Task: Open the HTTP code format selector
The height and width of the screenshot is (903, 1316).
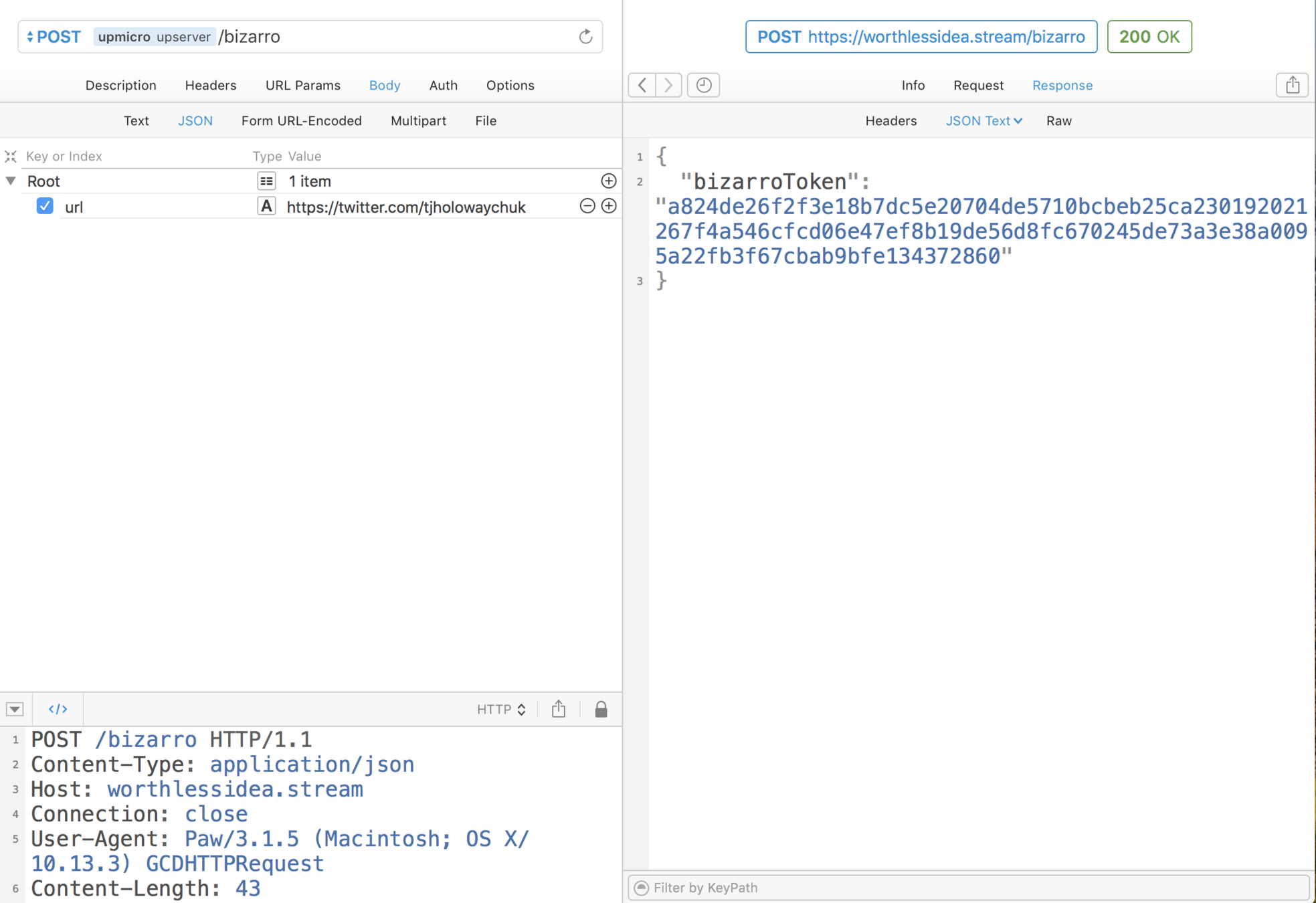Action: click(x=501, y=709)
